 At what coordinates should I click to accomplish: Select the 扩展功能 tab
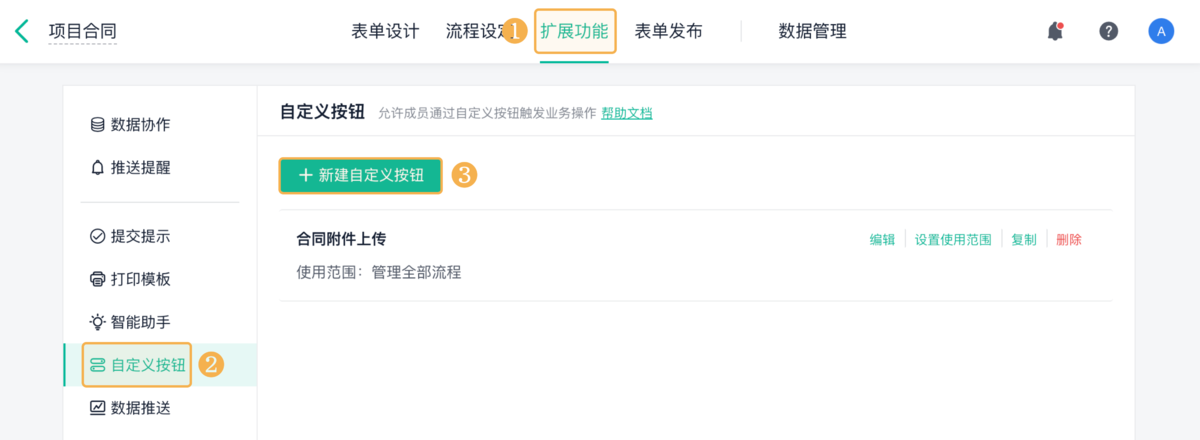click(574, 31)
